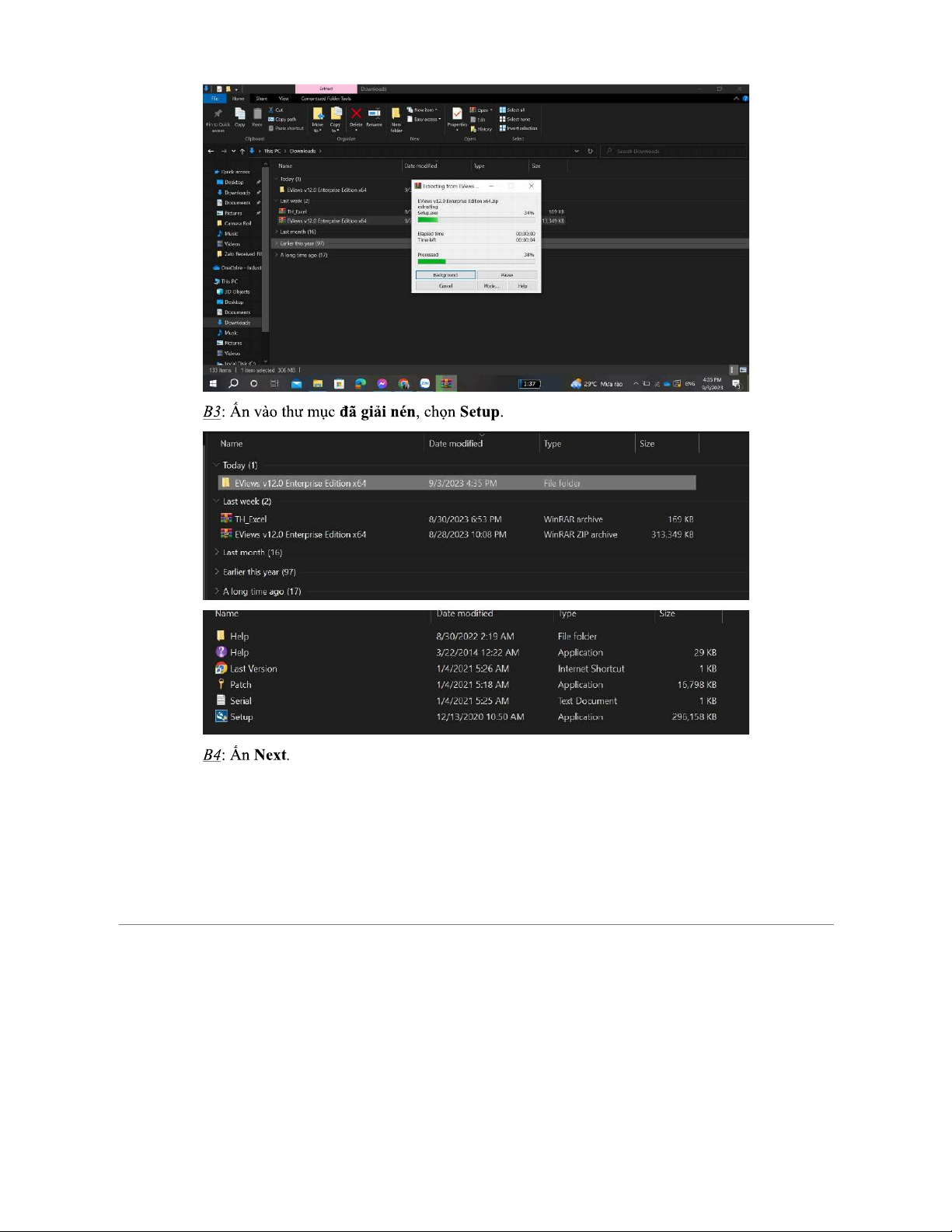Expand the Last month (16) group
Image resolution: width=952 pixels, height=1232 pixels.
pyautogui.click(x=217, y=553)
